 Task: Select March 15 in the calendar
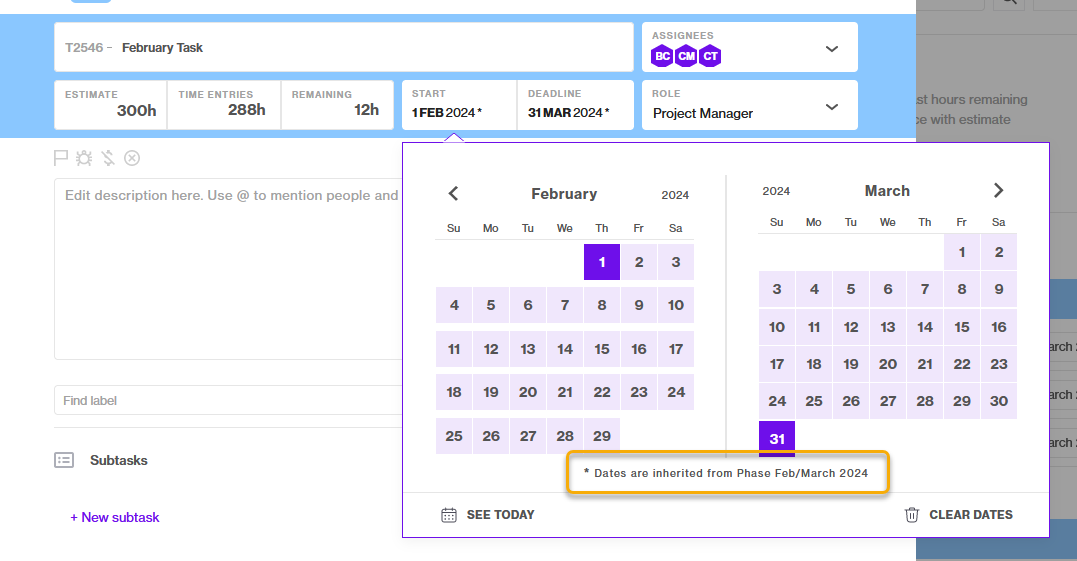[x=962, y=327]
